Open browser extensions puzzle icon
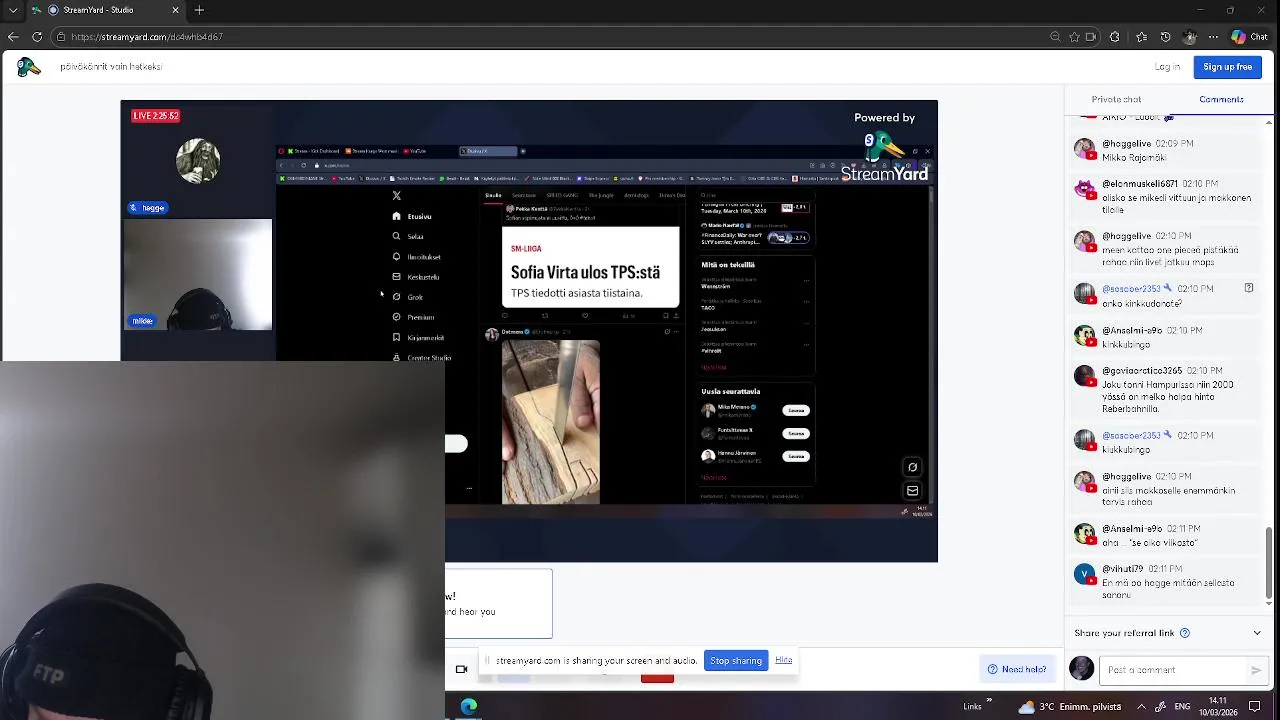The width and height of the screenshot is (1280, 720). click(1115, 37)
